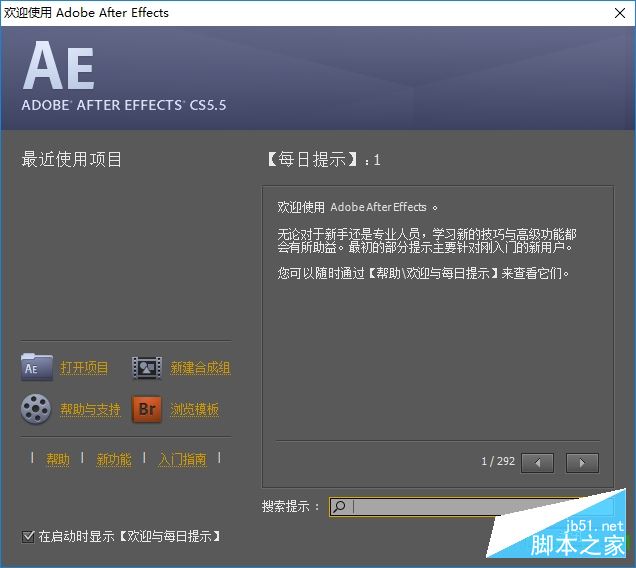Click the 【每日提示】:1 heading
The width and height of the screenshot is (636, 568).
(324, 159)
